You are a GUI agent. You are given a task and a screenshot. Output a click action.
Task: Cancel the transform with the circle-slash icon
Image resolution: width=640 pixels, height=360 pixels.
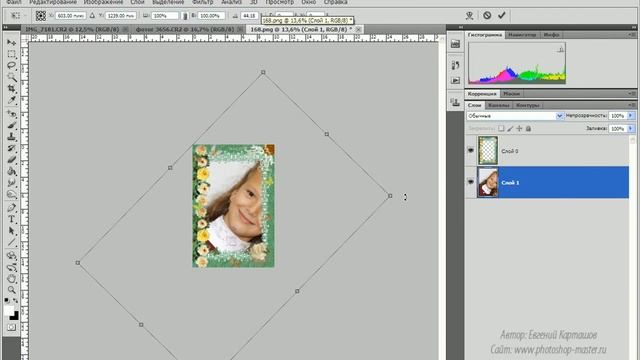click(x=487, y=16)
